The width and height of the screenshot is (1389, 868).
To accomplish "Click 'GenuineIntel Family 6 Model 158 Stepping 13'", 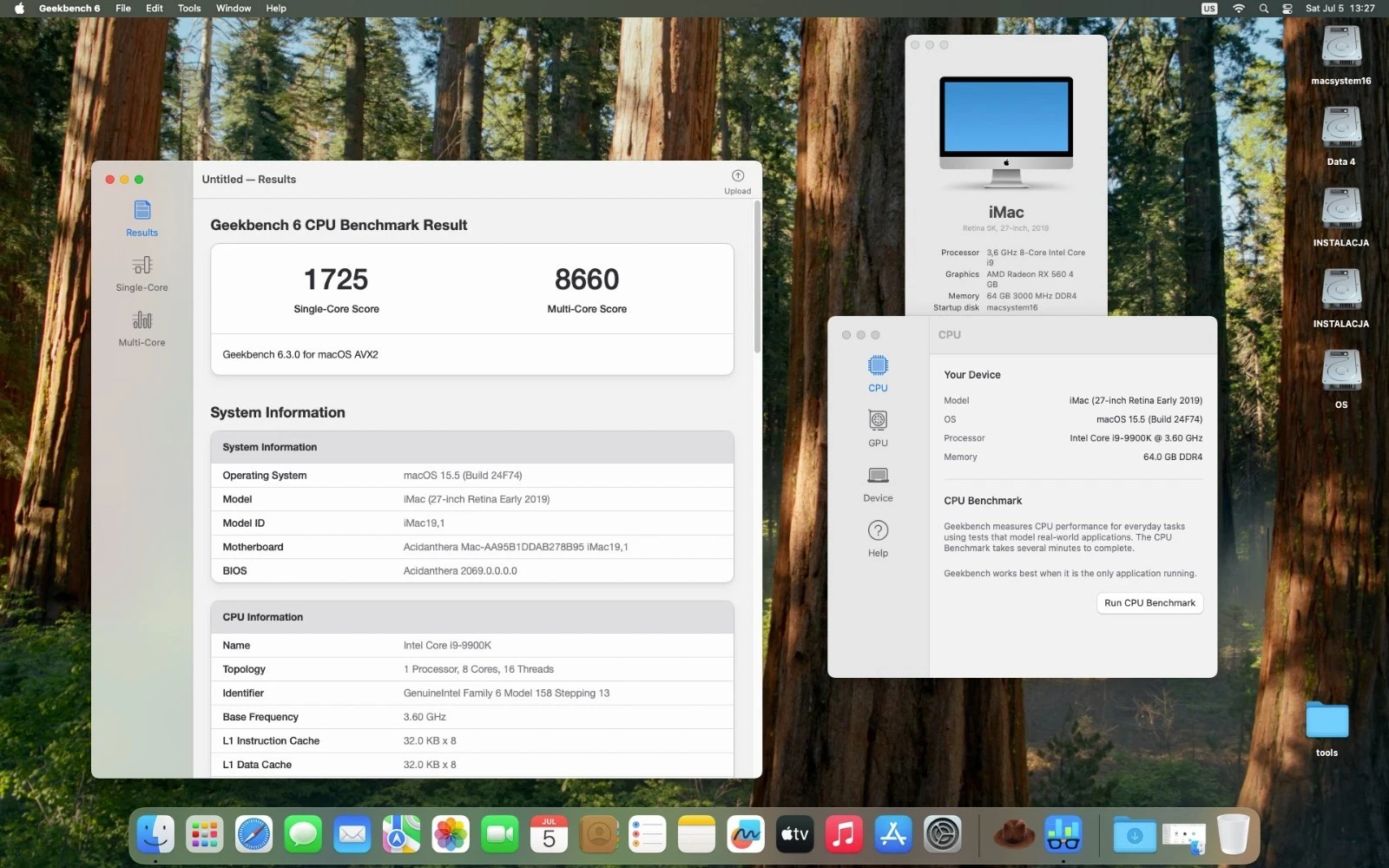I will pyautogui.click(x=506, y=694).
